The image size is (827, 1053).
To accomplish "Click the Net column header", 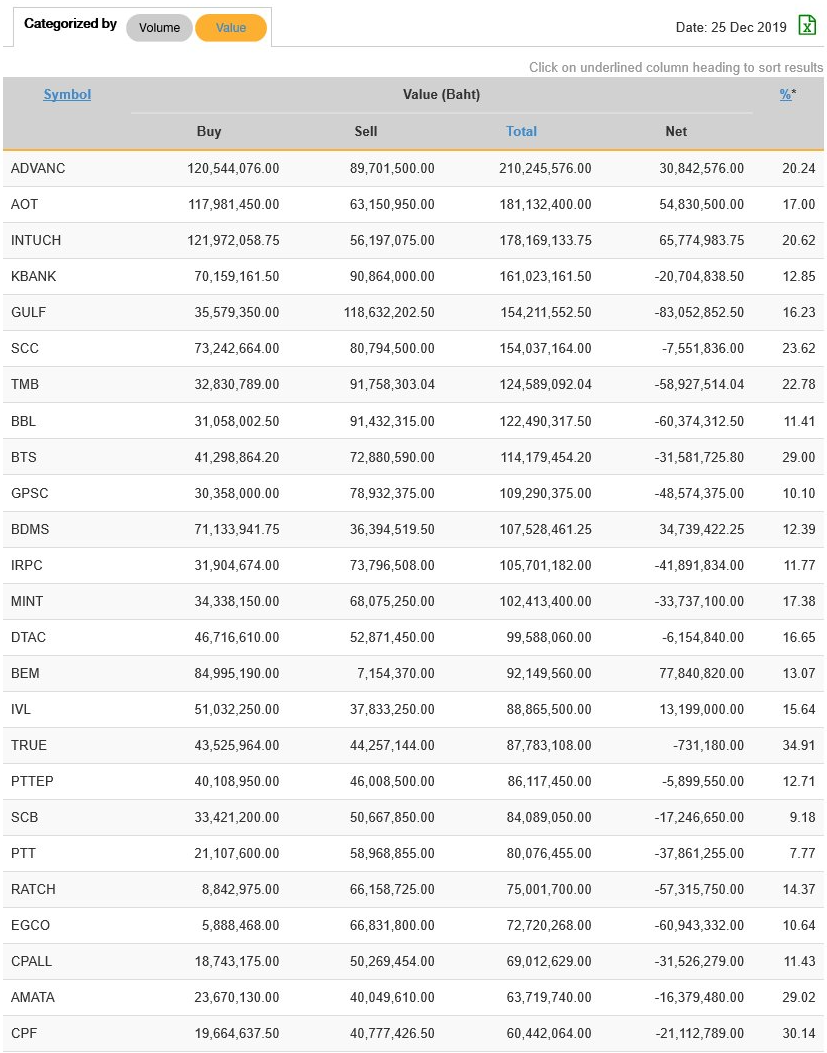I will click(x=676, y=131).
